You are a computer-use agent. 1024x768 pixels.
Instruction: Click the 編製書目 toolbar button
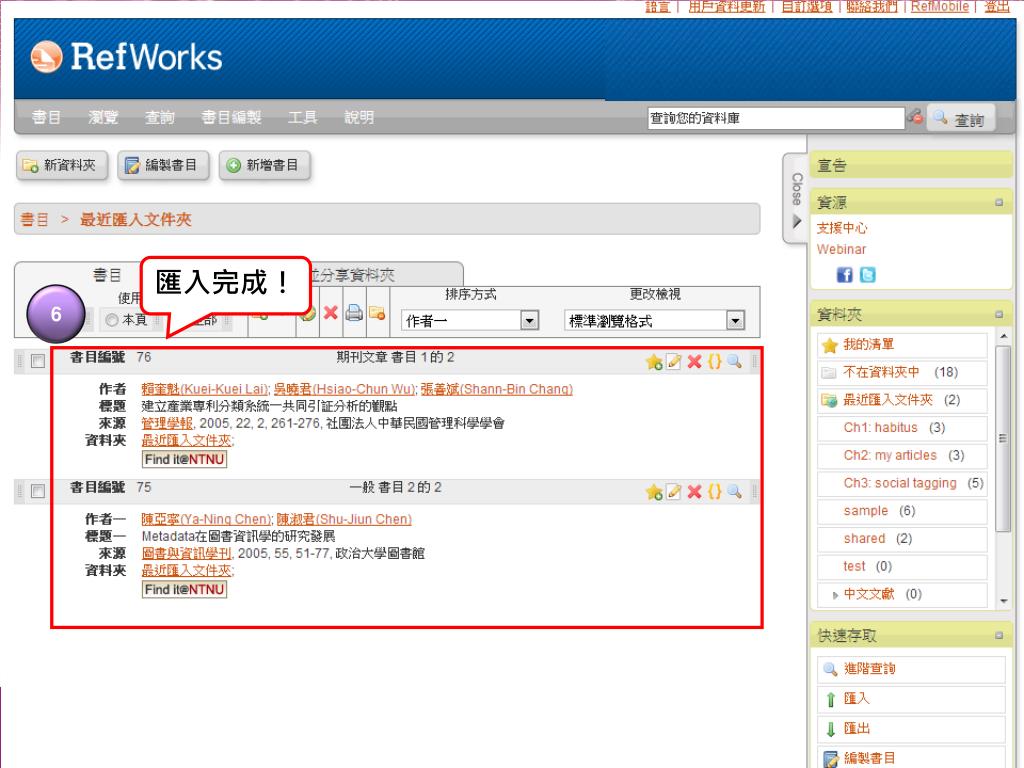tap(163, 166)
